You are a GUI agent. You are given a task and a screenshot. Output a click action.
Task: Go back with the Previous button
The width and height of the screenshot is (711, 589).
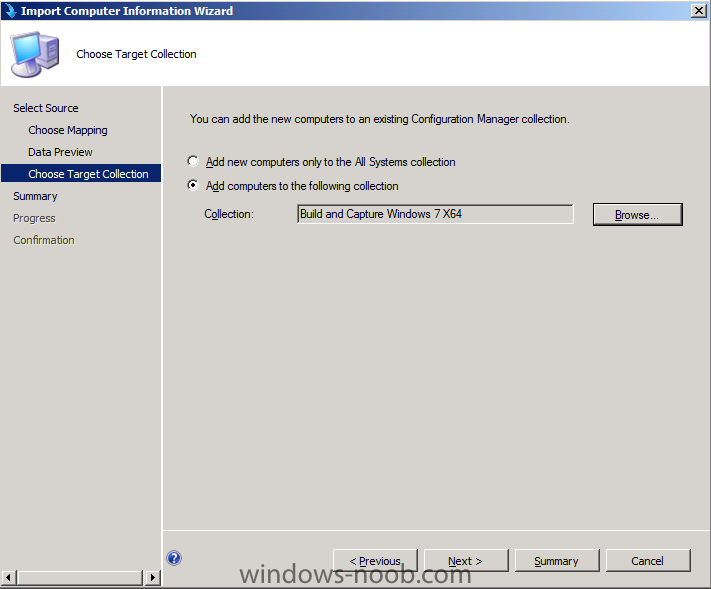[375, 561]
